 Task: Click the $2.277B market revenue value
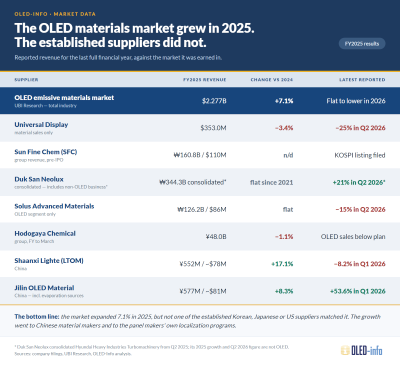coord(214,101)
